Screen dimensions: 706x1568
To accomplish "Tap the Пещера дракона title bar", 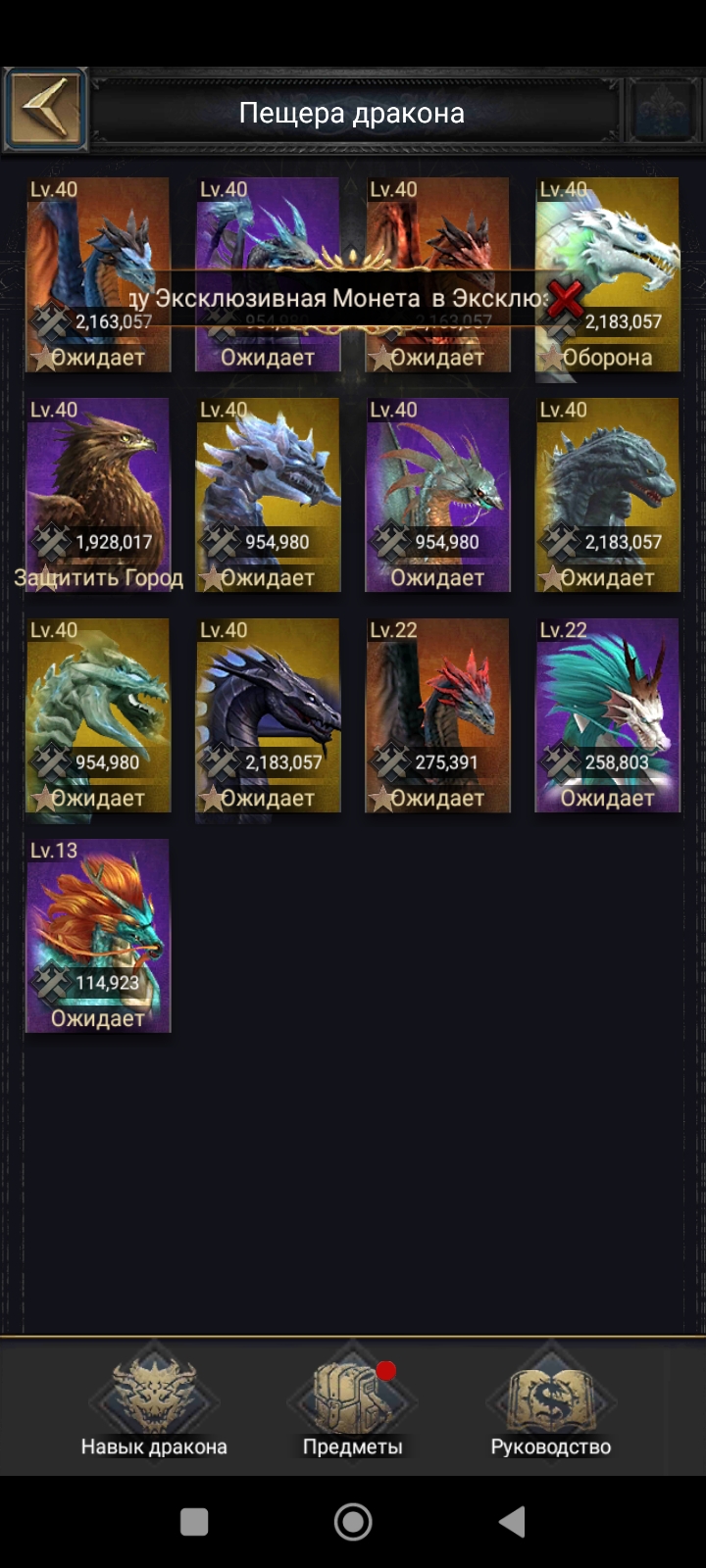I will coord(352,113).
